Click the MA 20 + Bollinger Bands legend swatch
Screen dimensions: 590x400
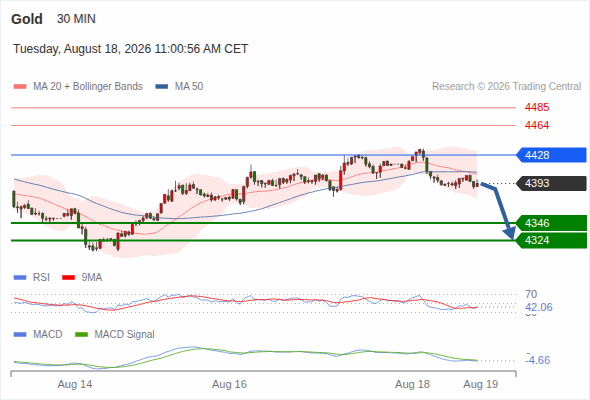pos(20,87)
